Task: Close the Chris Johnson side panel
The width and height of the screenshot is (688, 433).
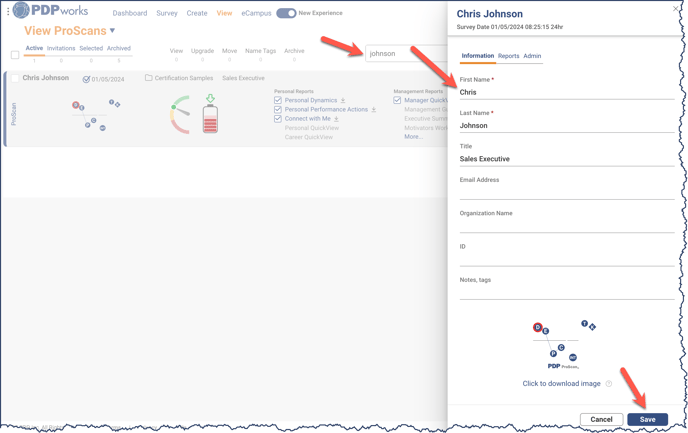Action: click(x=676, y=9)
